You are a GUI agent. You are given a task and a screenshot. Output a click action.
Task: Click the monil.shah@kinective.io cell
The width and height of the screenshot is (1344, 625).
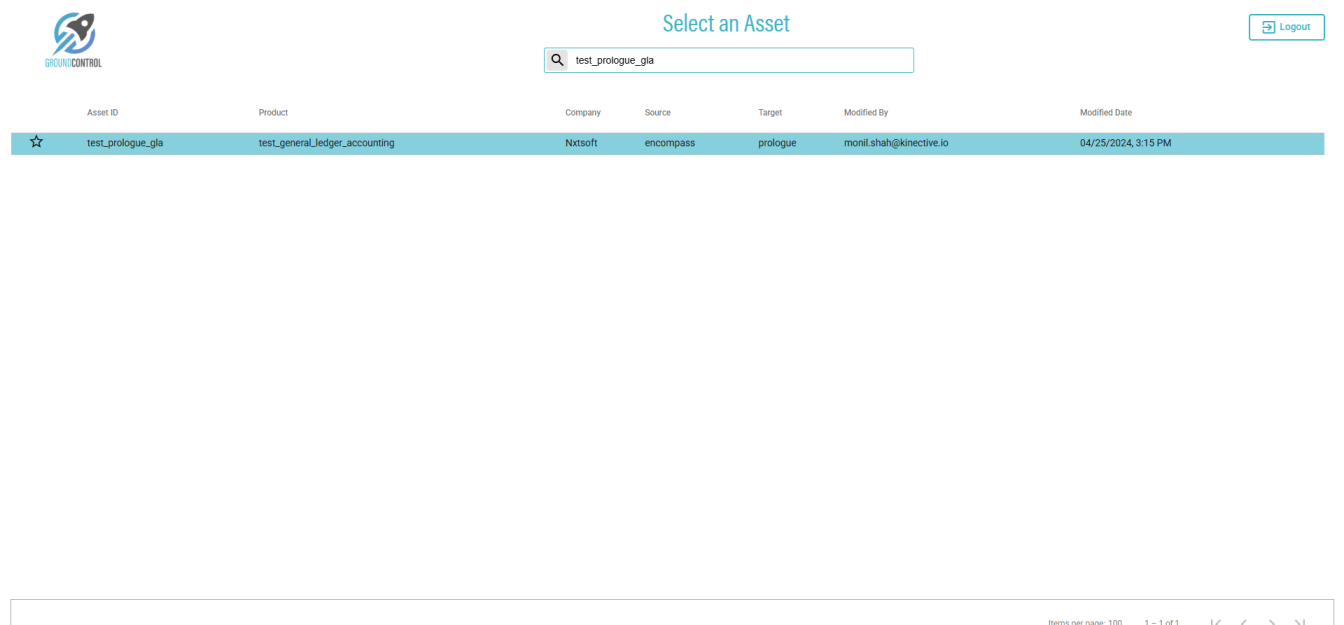coord(896,143)
